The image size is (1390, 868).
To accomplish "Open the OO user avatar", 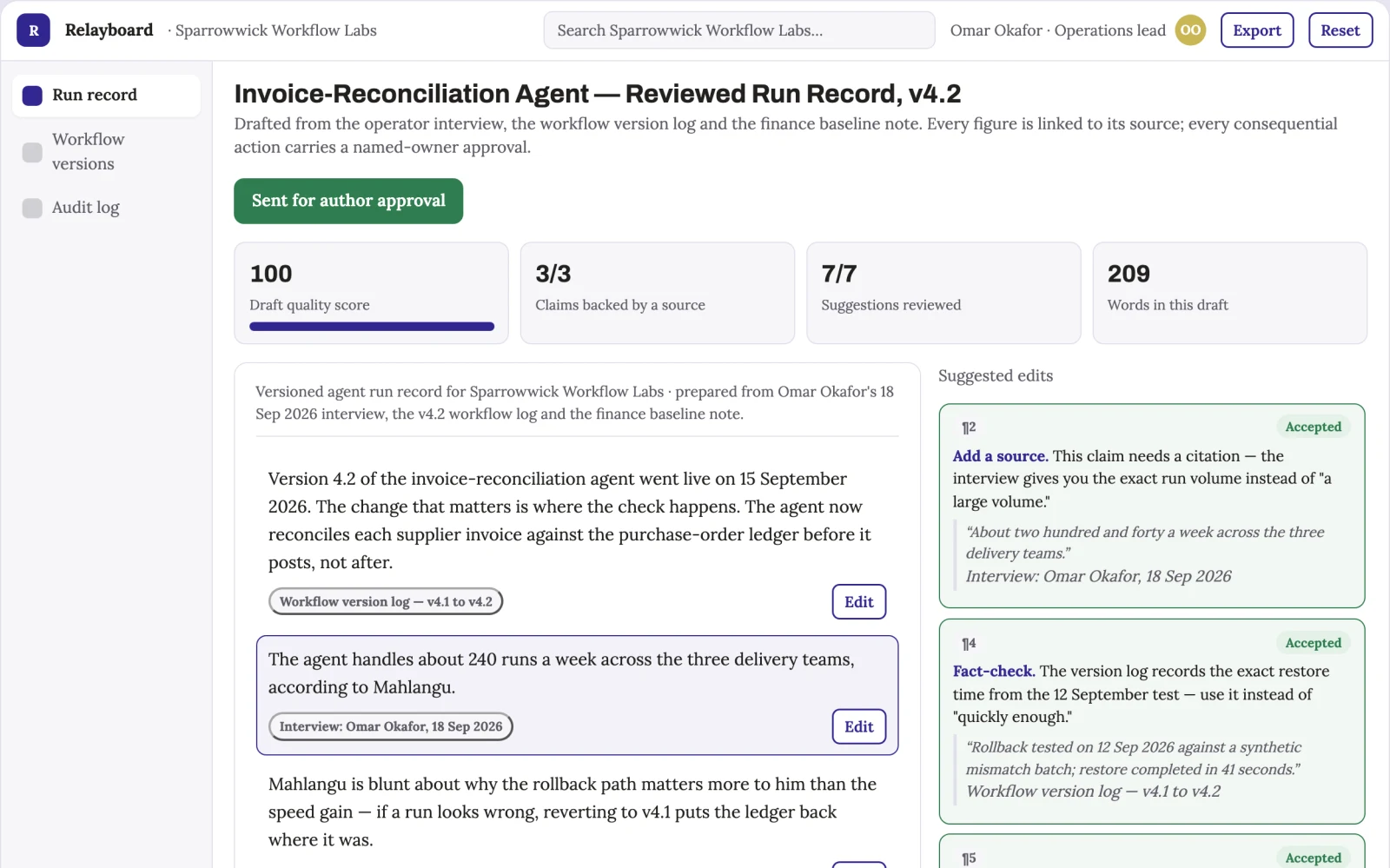I will [1190, 30].
